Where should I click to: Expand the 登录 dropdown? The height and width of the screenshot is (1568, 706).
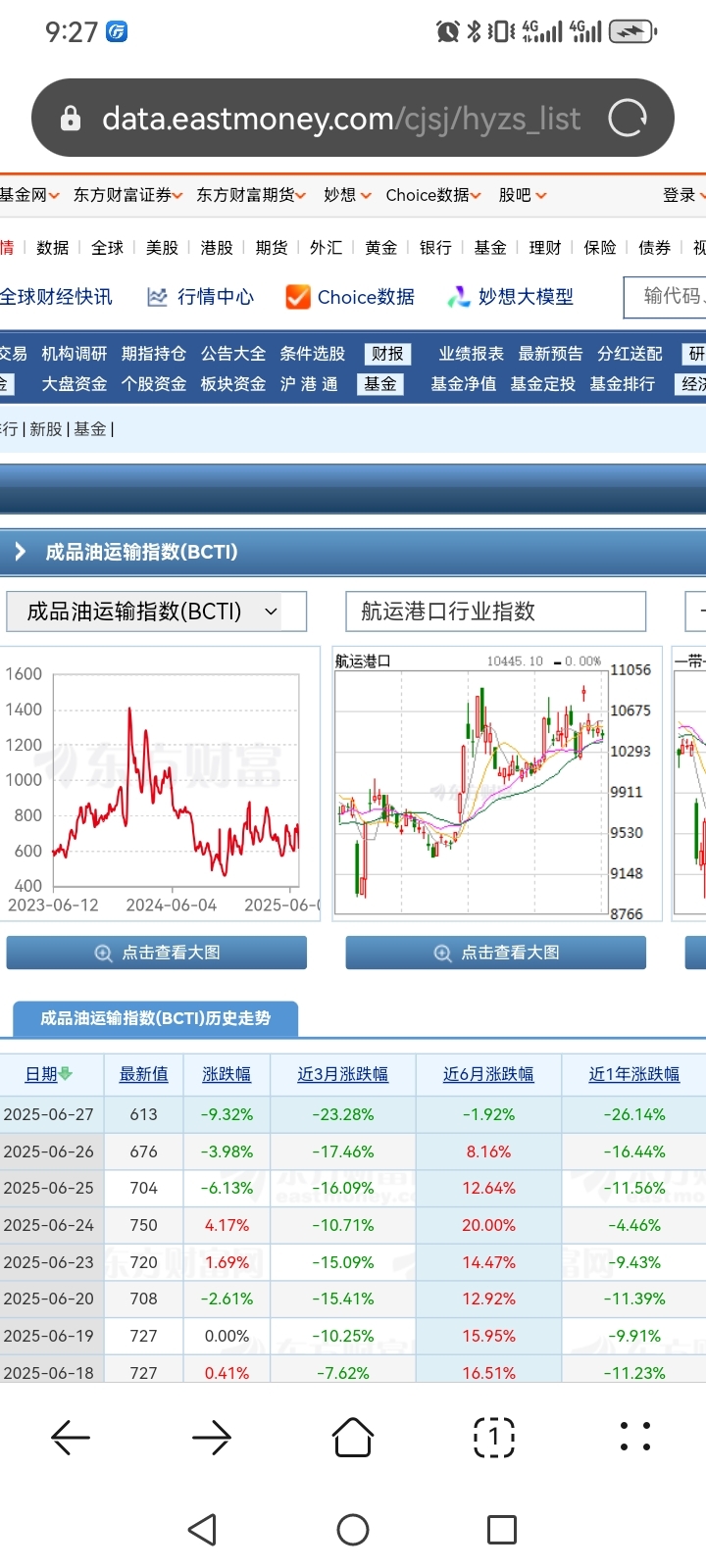pyautogui.click(x=683, y=195)
